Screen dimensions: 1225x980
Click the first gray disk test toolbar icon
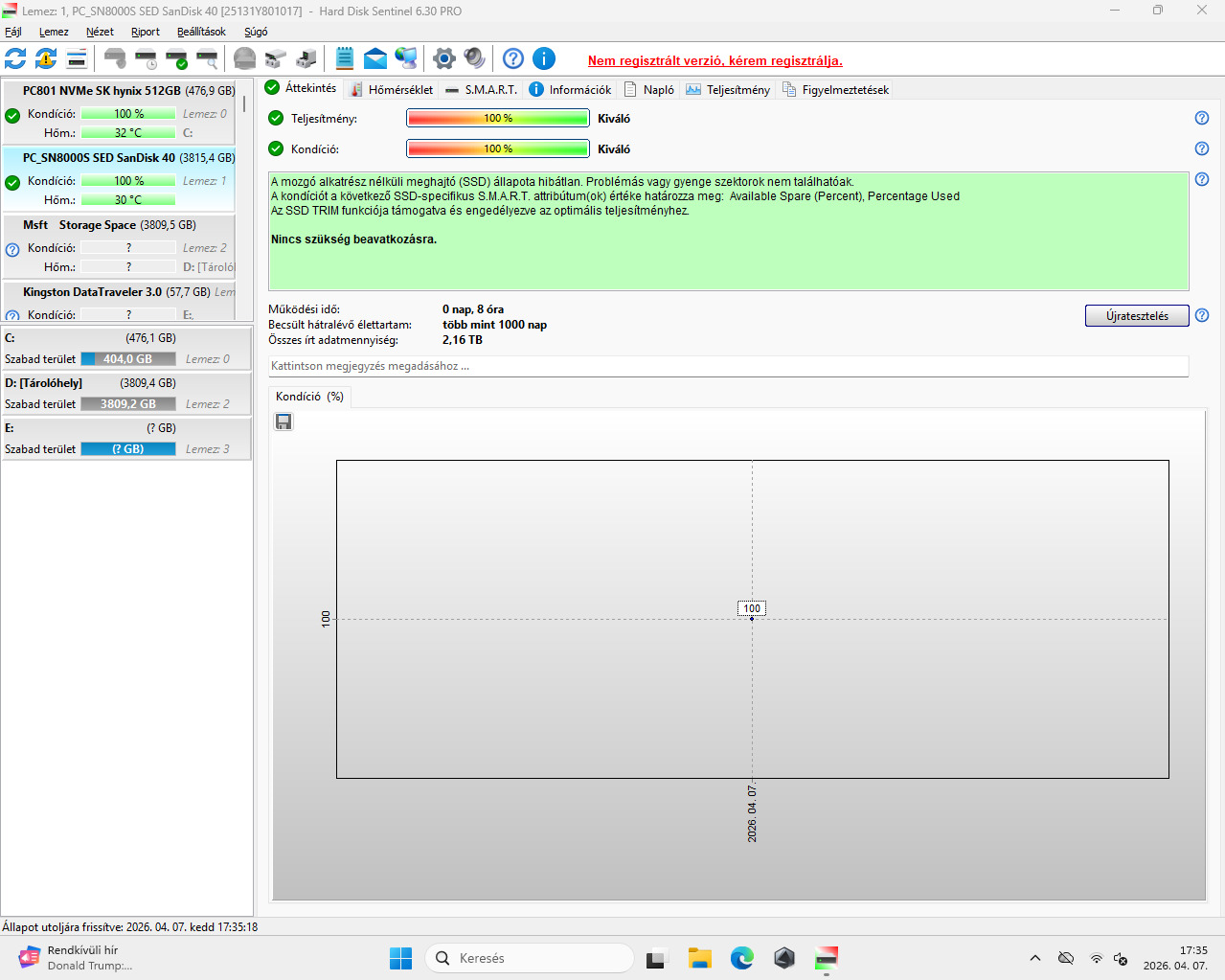(115, 58)
